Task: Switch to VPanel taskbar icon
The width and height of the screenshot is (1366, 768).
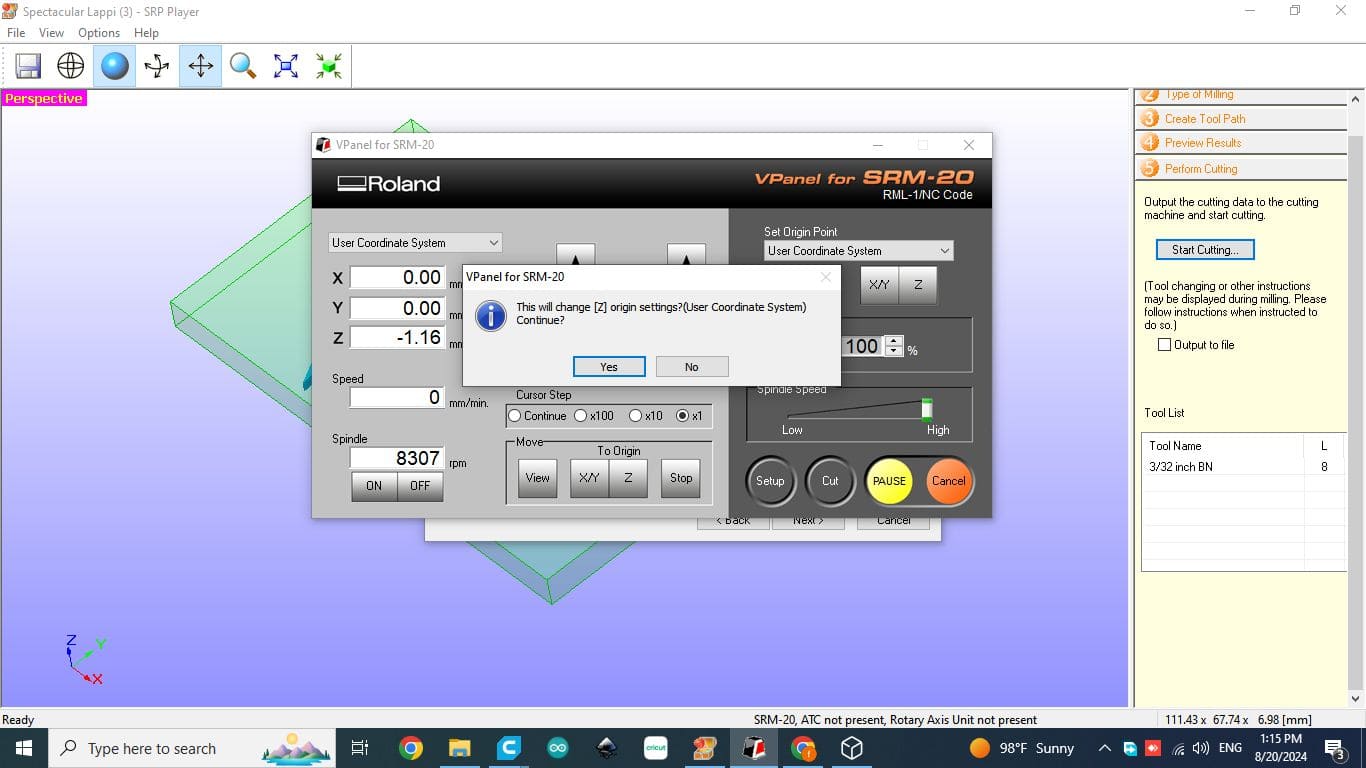Action: (753, 748)
